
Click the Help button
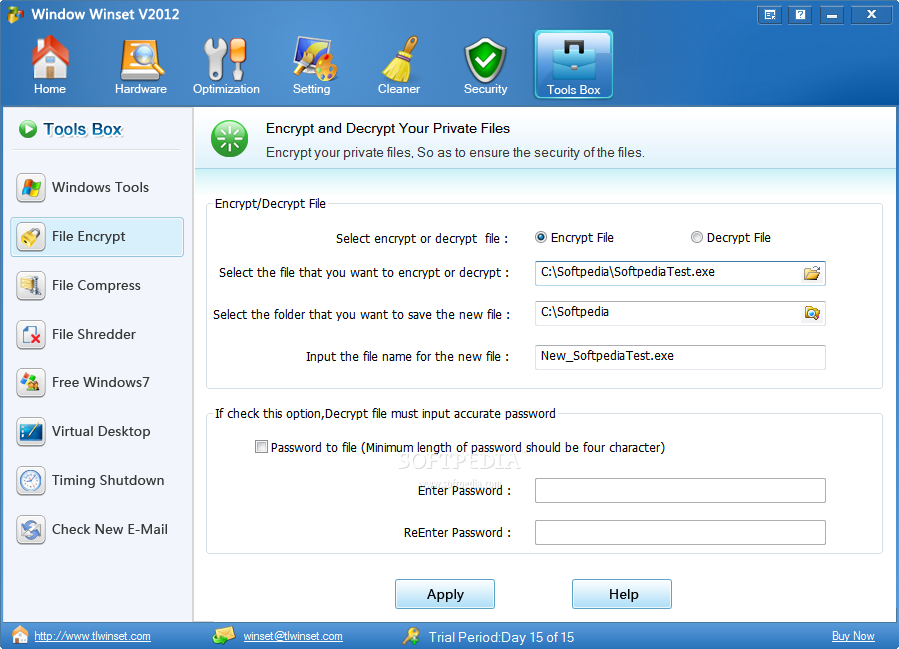click(622, 594)
